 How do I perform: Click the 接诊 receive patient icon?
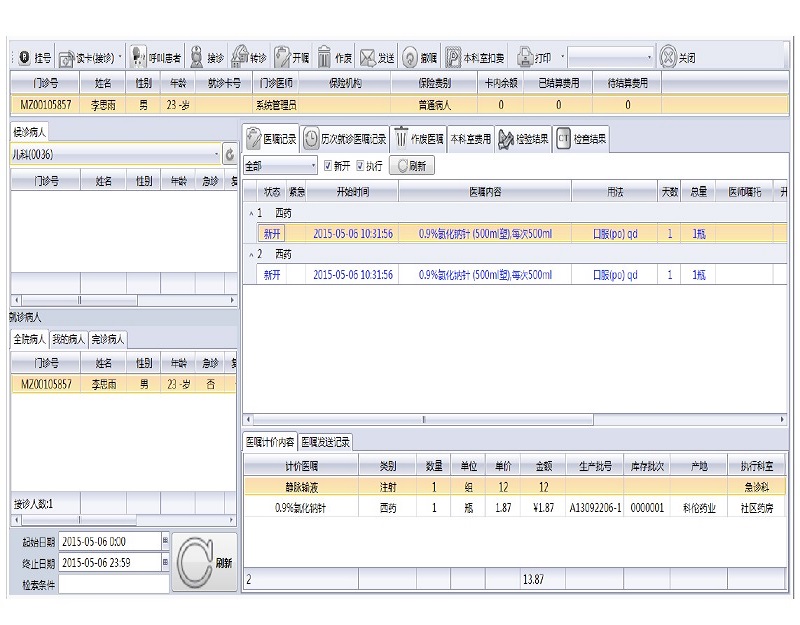click(x=197, y=58)
